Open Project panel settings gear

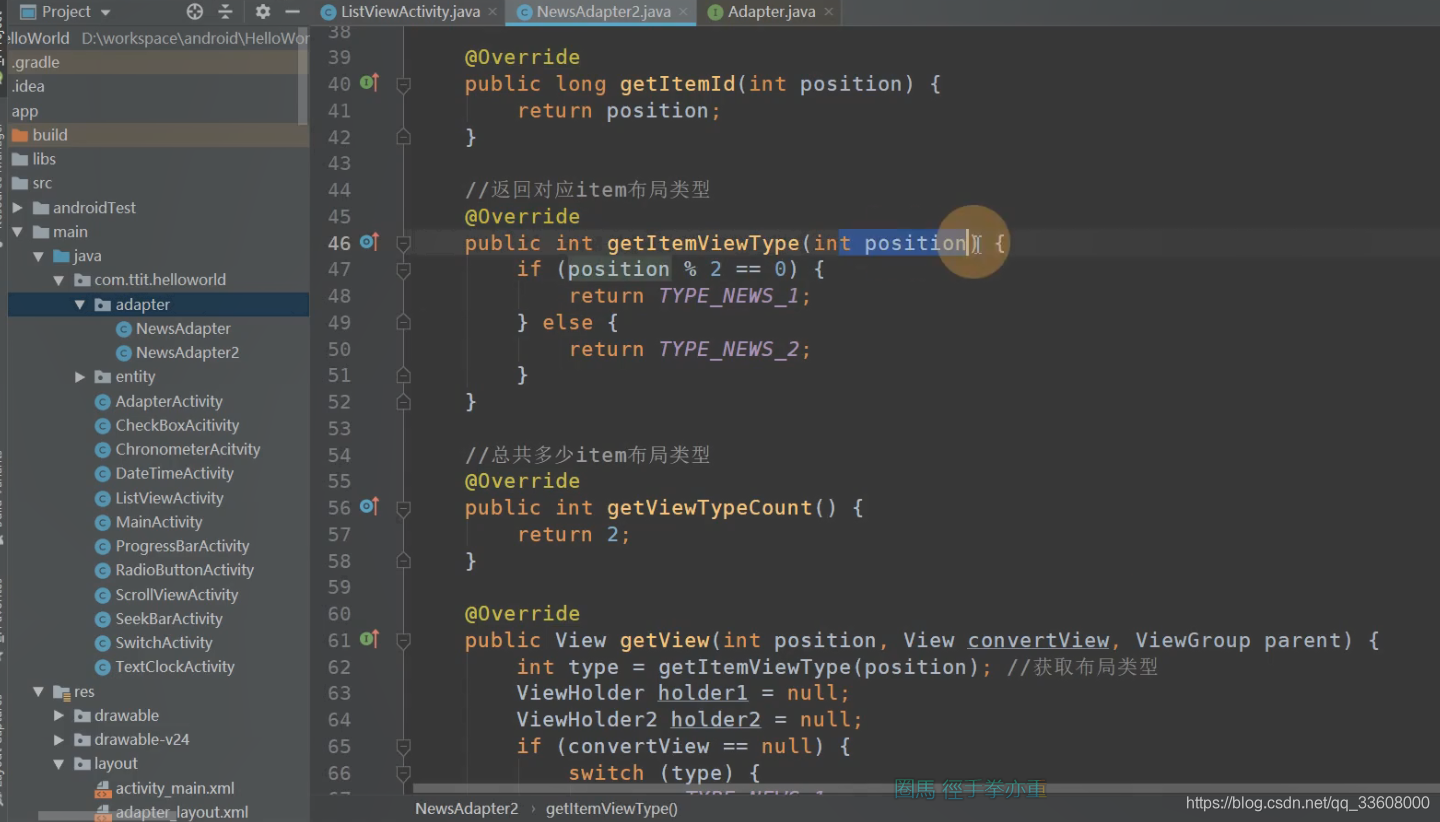click(263, 12)
